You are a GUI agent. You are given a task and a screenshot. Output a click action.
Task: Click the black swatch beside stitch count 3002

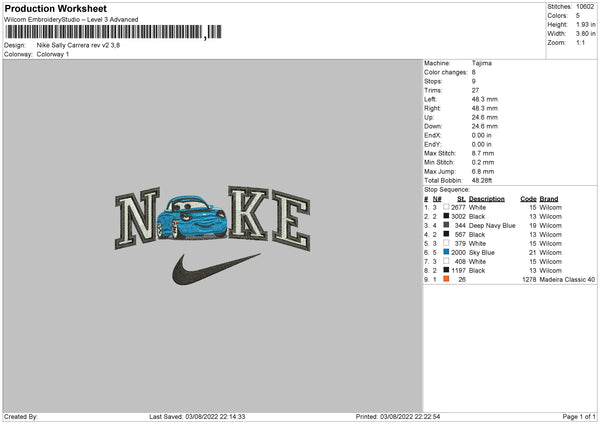(x=446, y=216)
